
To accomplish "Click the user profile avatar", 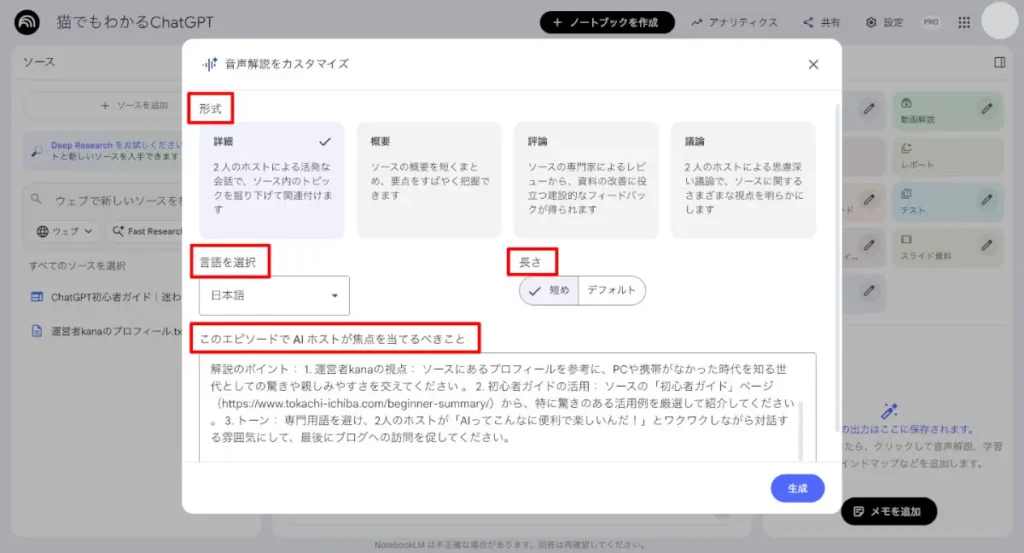I will coord(1000,21).
